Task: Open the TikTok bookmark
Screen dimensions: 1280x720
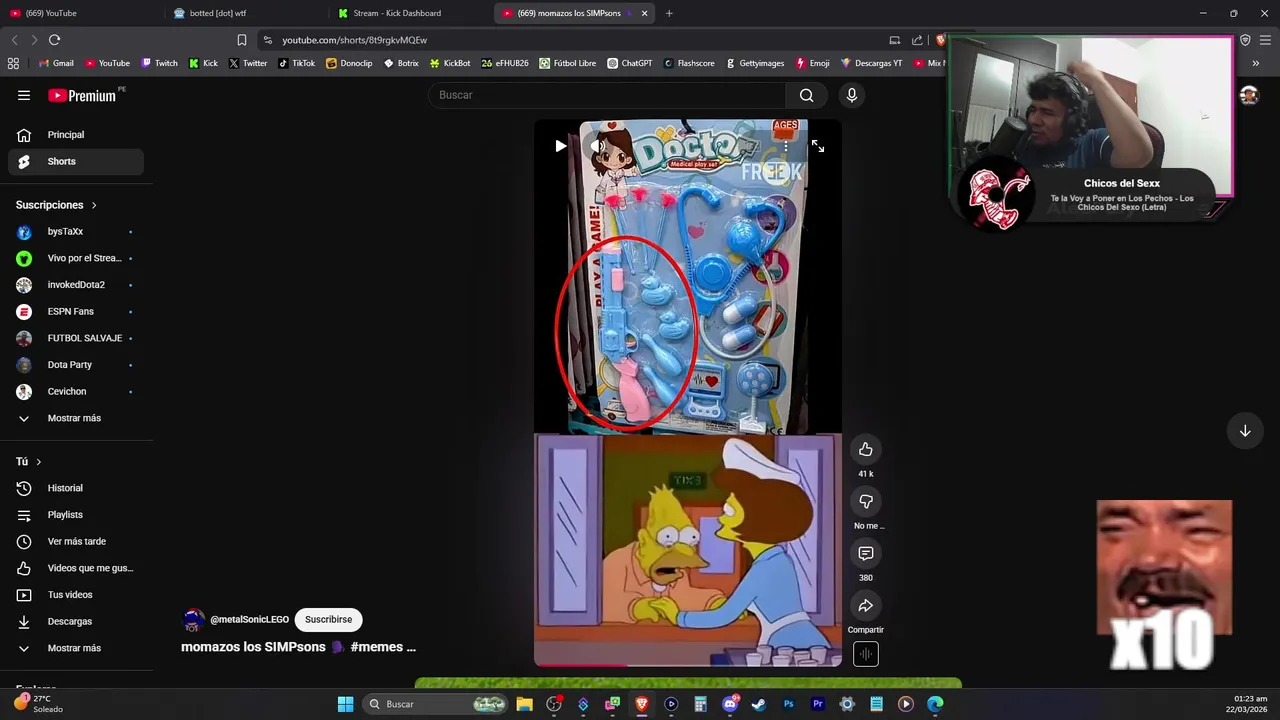Action: coord(296,63)
